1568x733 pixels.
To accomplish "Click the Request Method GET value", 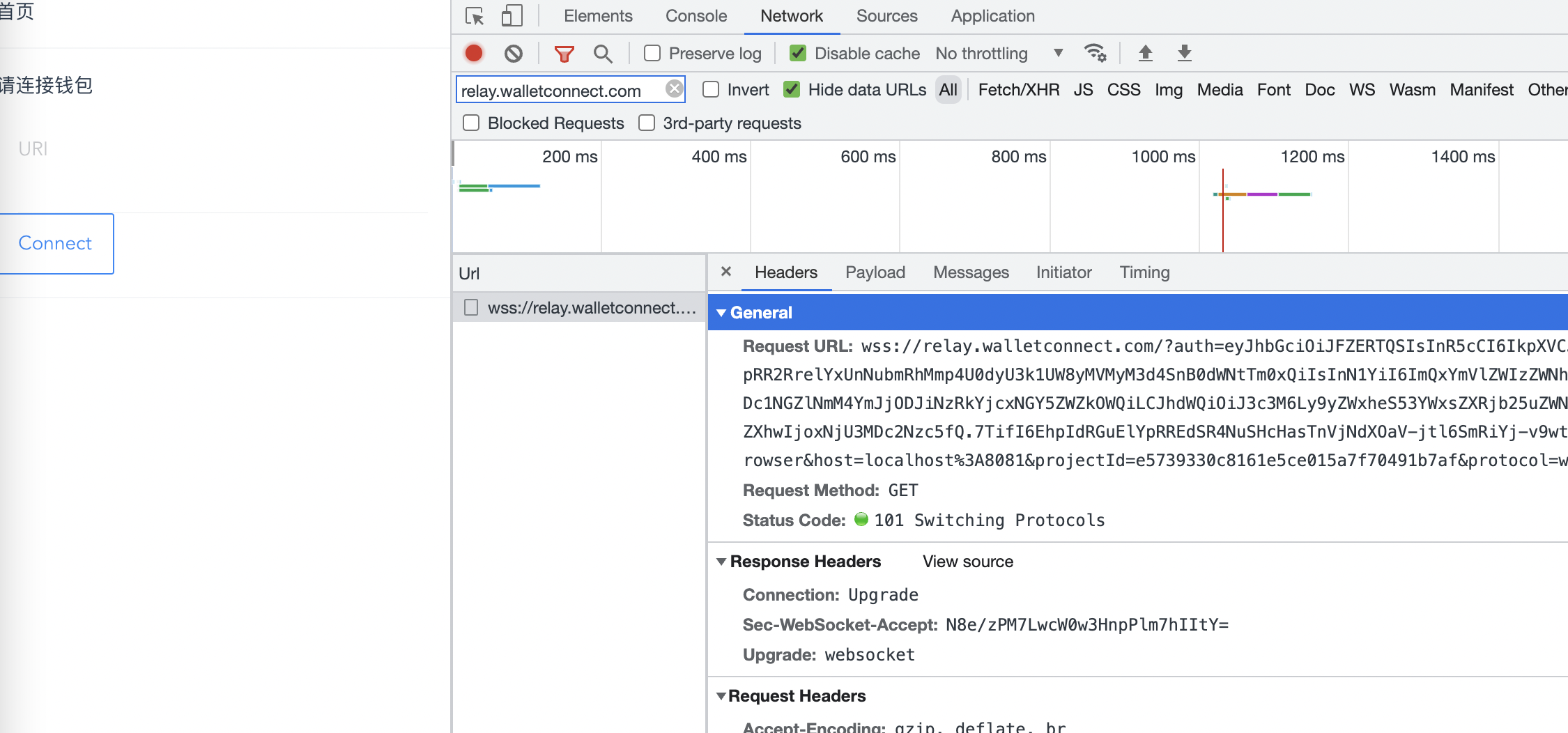I will 902,491.
